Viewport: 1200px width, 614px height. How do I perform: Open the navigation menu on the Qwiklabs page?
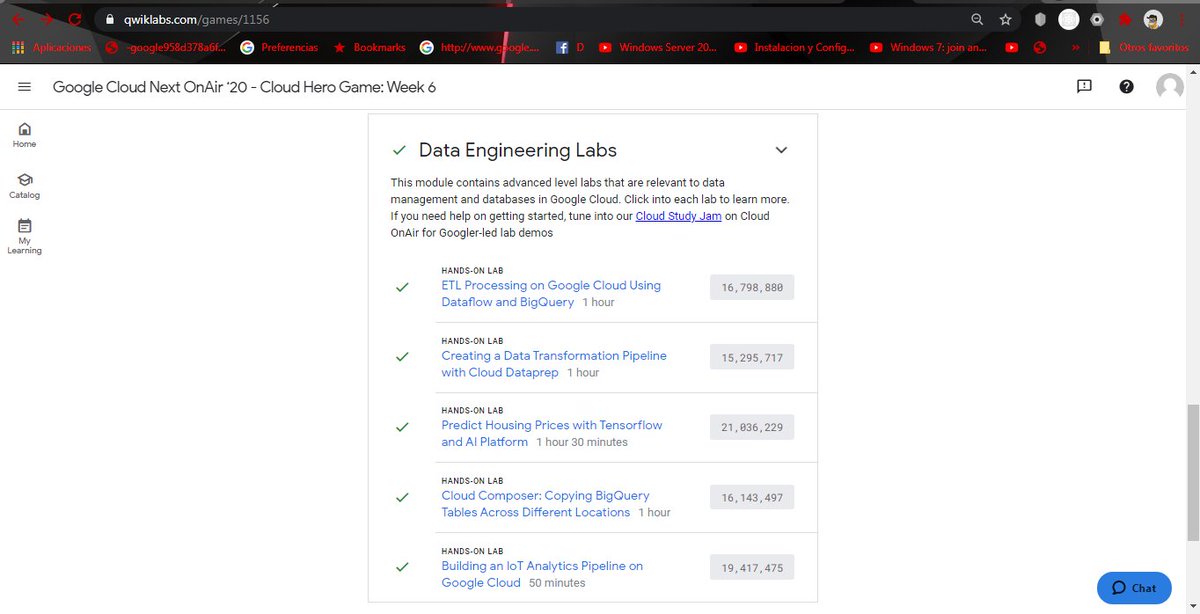(24, 86)
